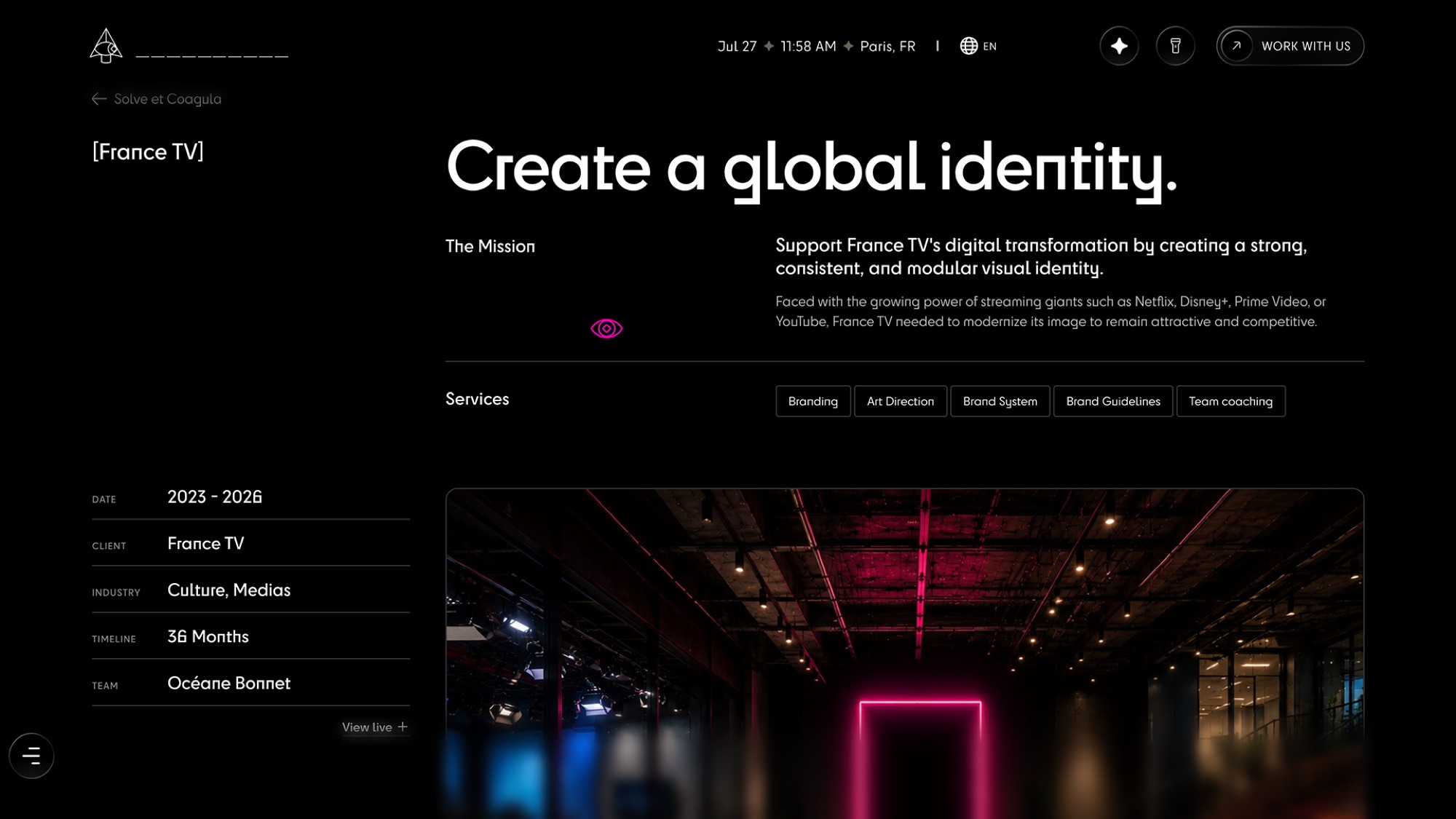Select the Brand Guidelines service tag

tap(1113, 401)
